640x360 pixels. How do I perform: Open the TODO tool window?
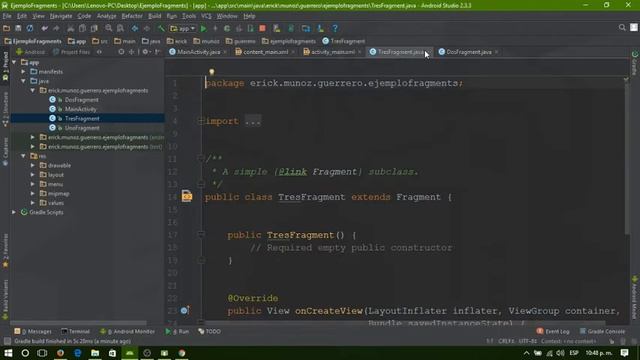pos(209,331)
